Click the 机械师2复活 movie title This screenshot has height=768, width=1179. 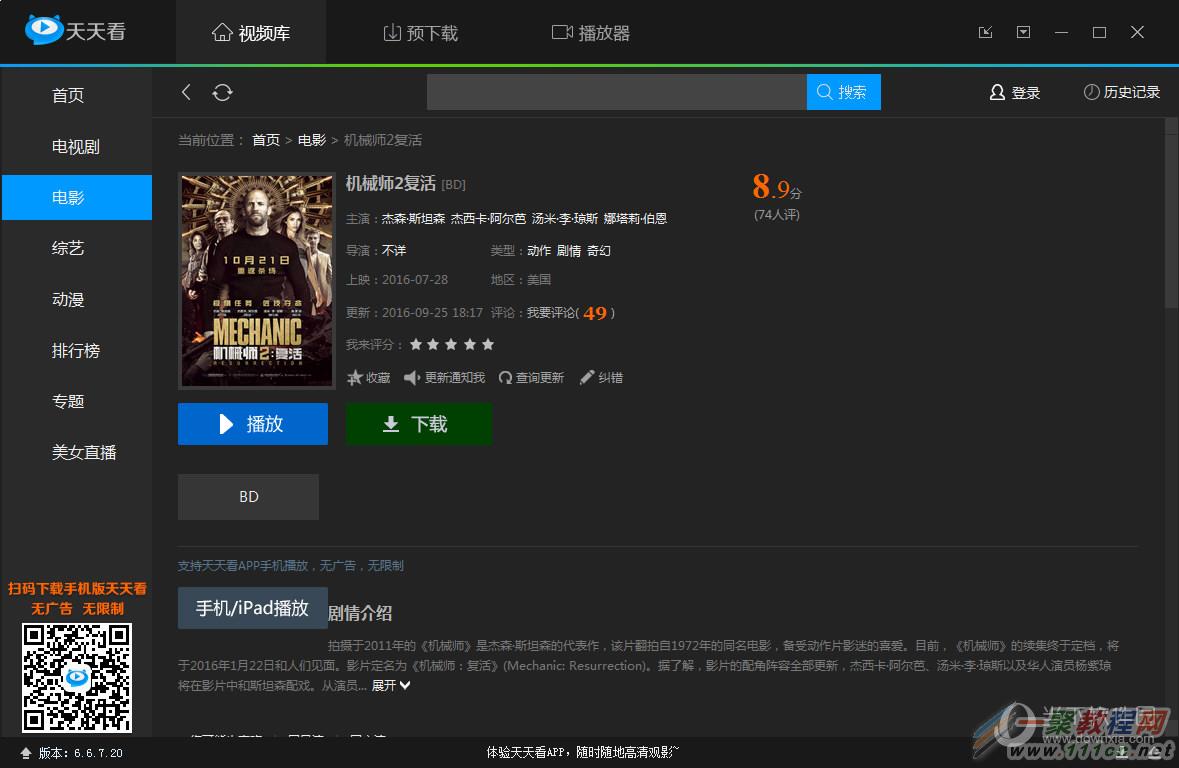tap(390, 184)
